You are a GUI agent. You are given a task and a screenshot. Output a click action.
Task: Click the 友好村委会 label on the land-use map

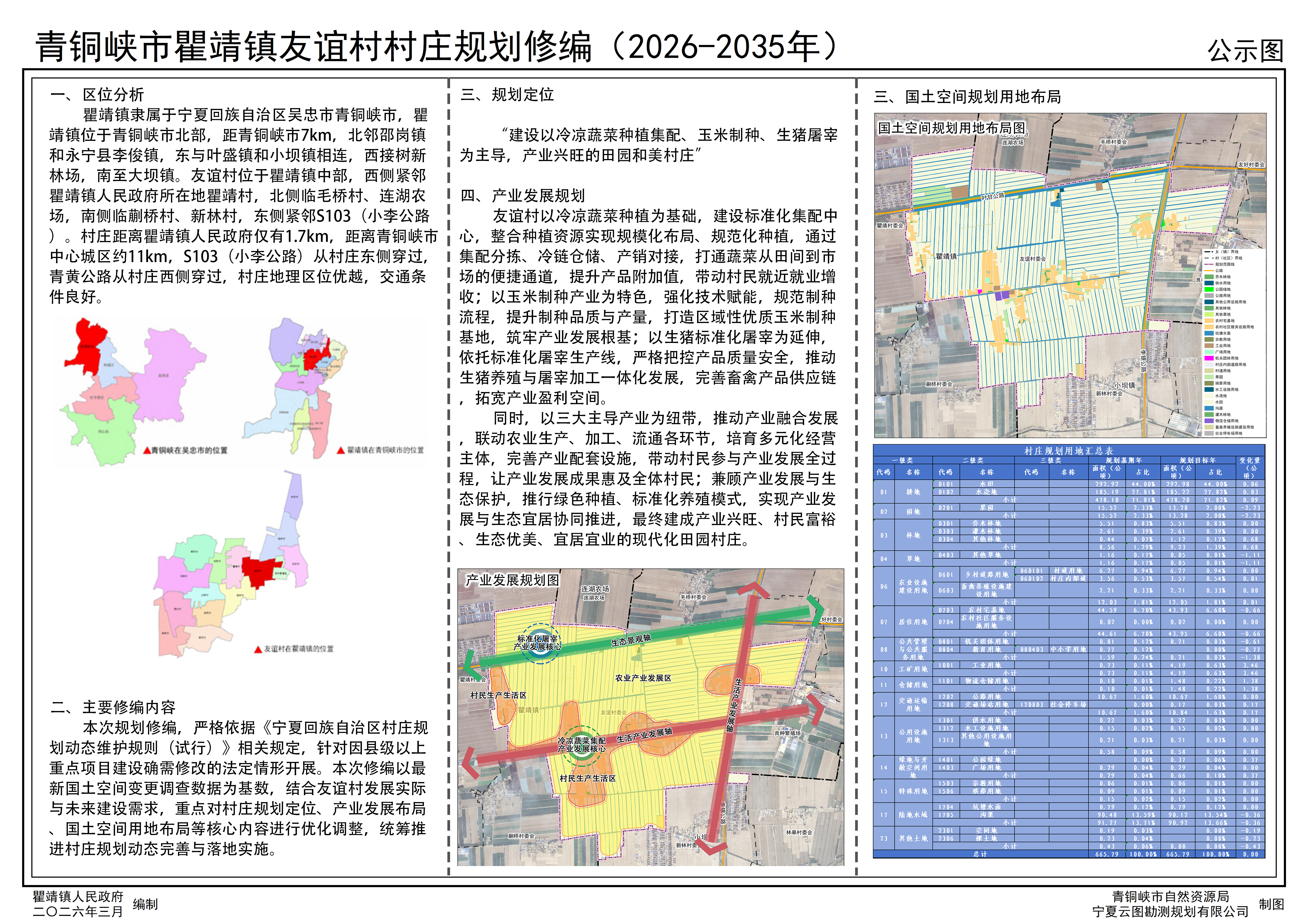point(1251,165)
